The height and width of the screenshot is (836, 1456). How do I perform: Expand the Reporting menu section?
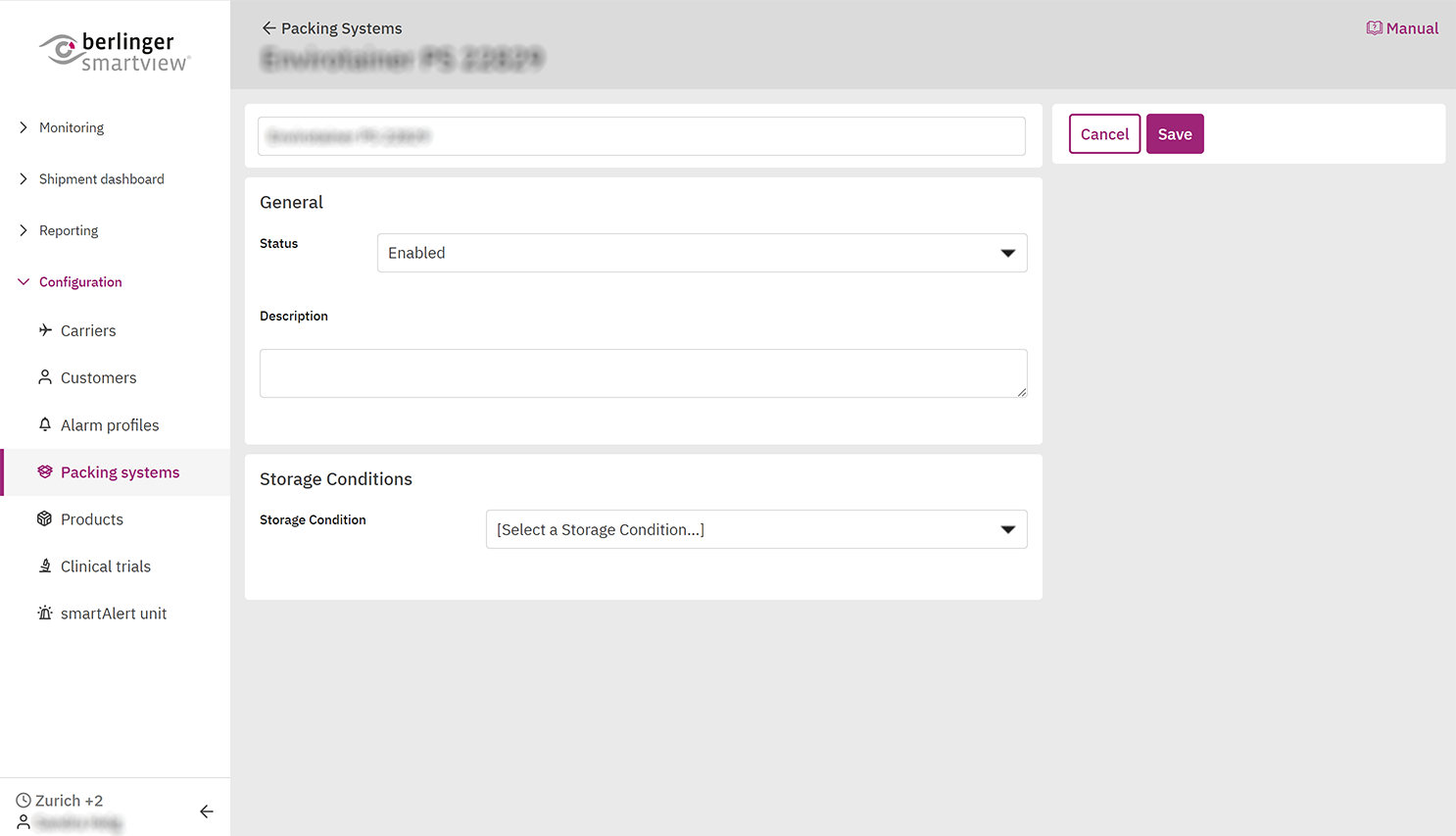point(24,230)
